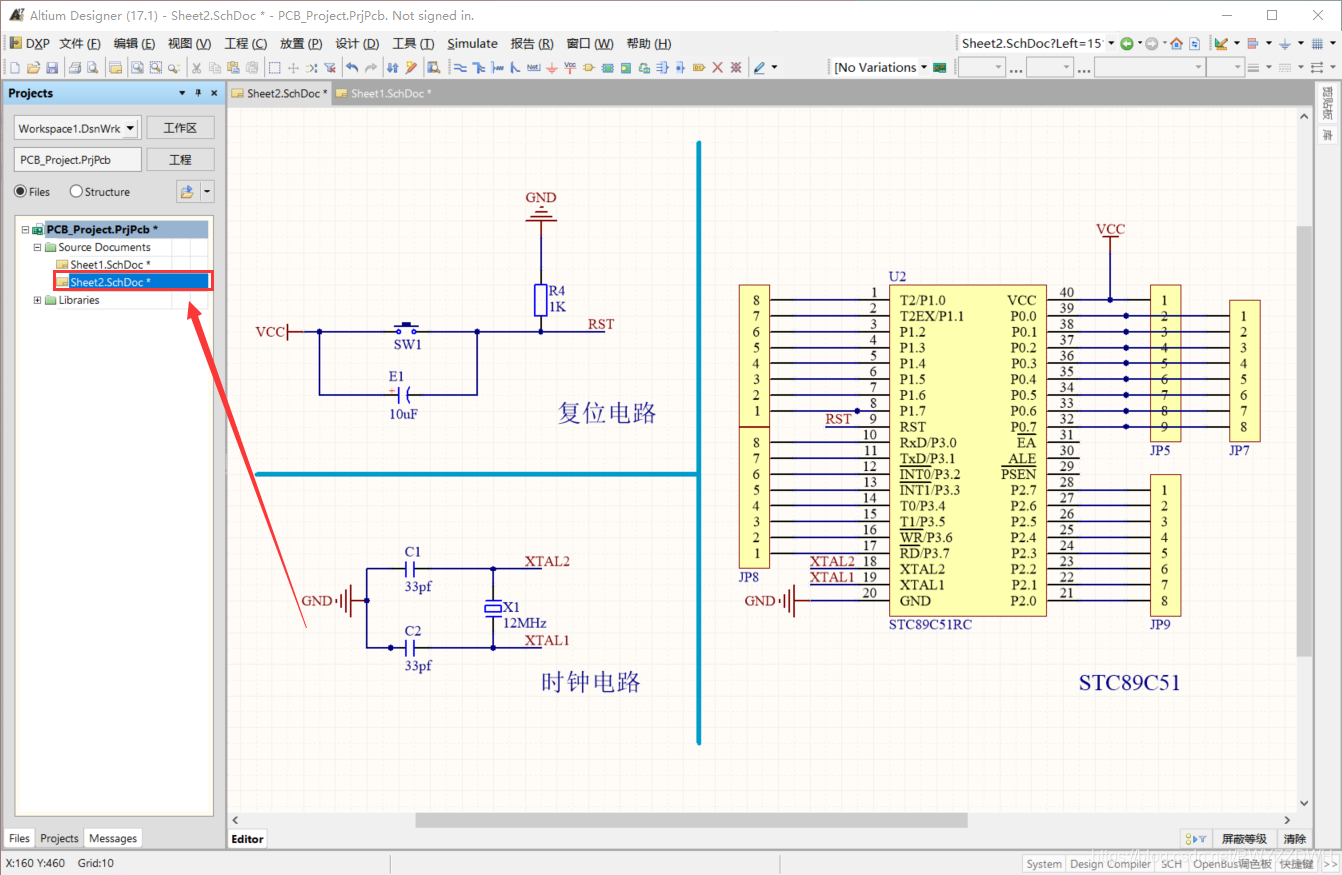Click the Clear Filter funnel icon
Screen dimensions: 1342x875
point(329,67)
